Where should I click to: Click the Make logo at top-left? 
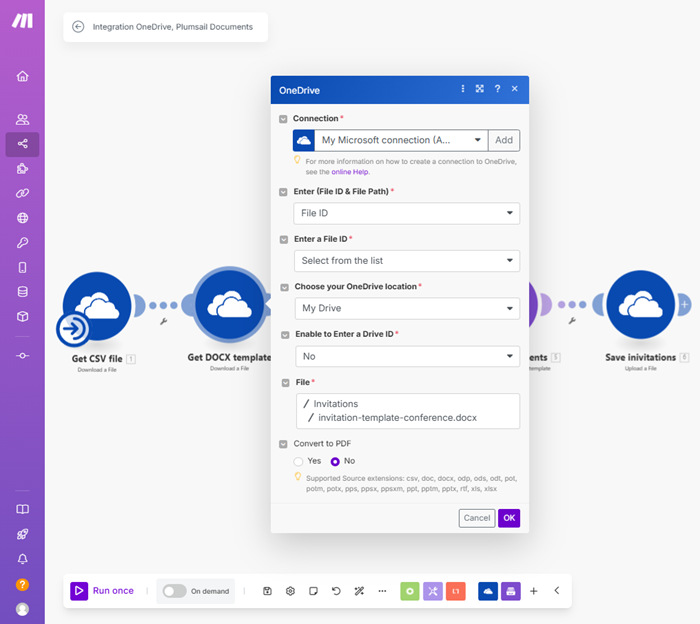(x=22, y=21)
